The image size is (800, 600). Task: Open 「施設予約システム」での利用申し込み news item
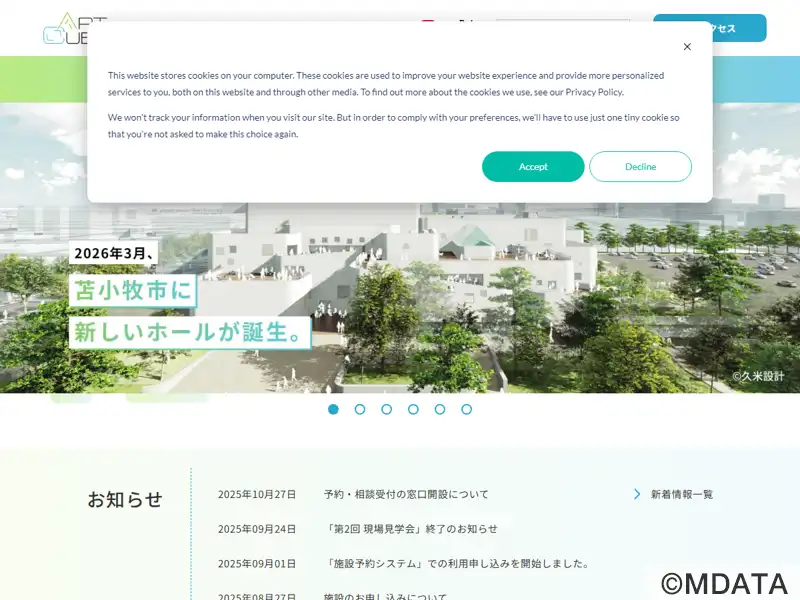tap(458, 564)
